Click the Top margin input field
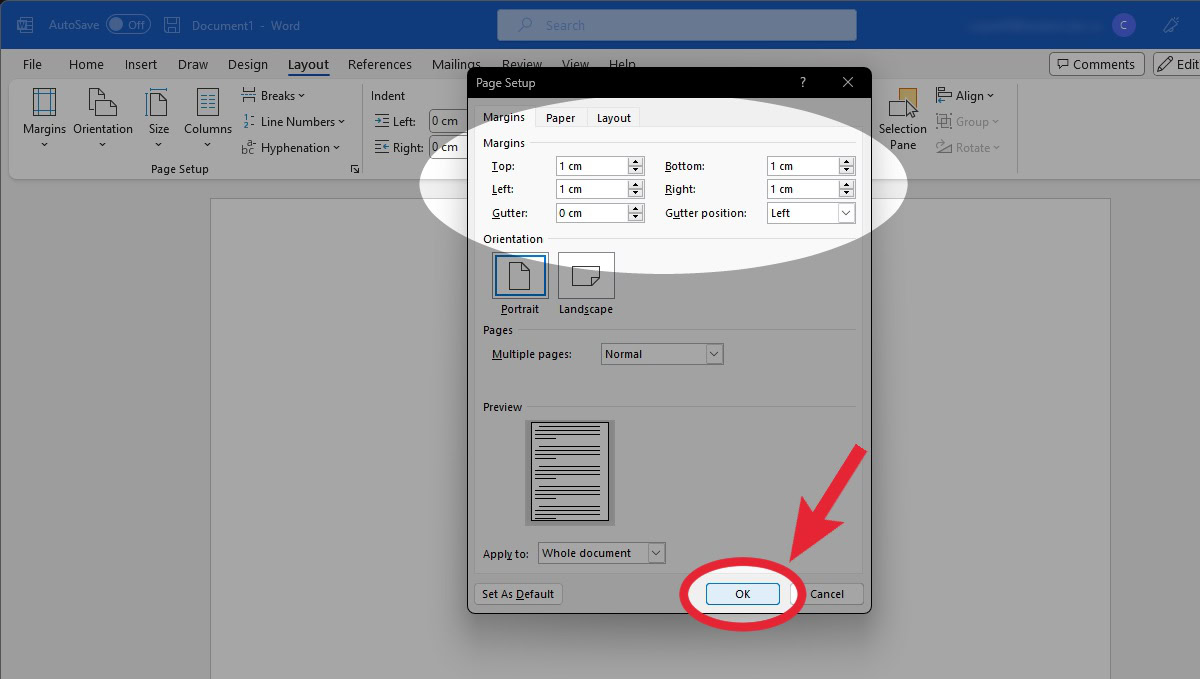The width and height of the screenshot is (1200, 679). pos(591,166)
